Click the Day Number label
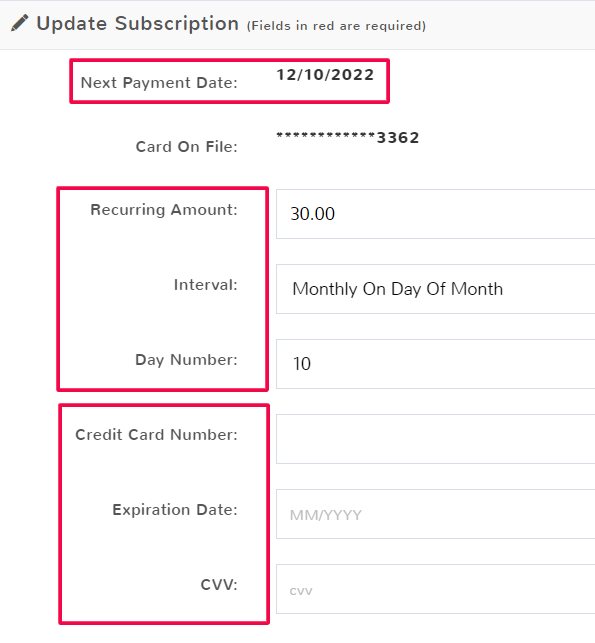This screenshot has width=595, height=643. [187, 360]
